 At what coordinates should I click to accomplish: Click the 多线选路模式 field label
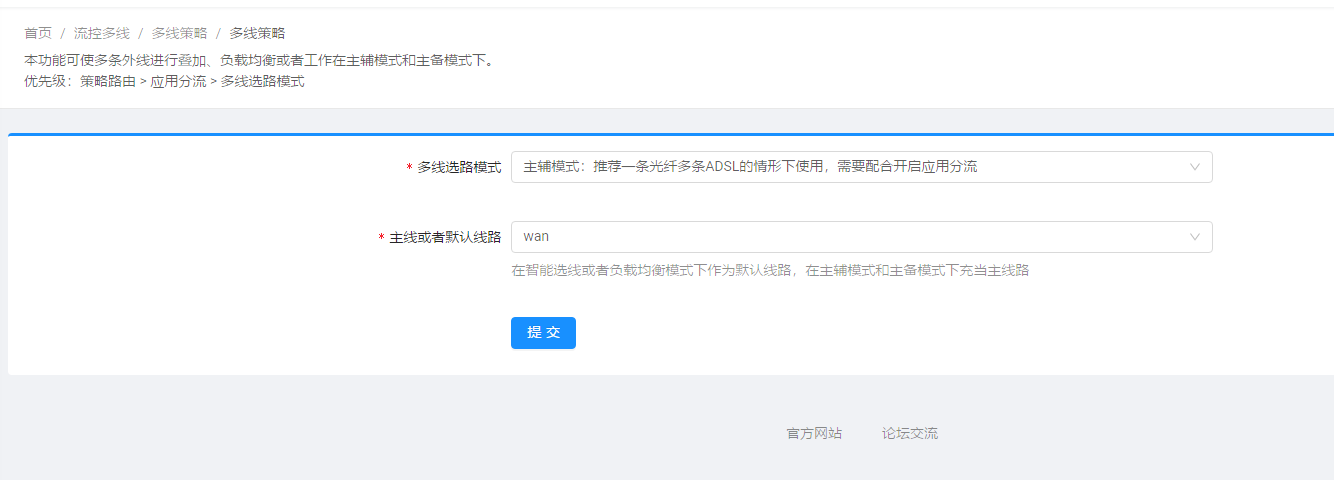[x=459, y=168]
